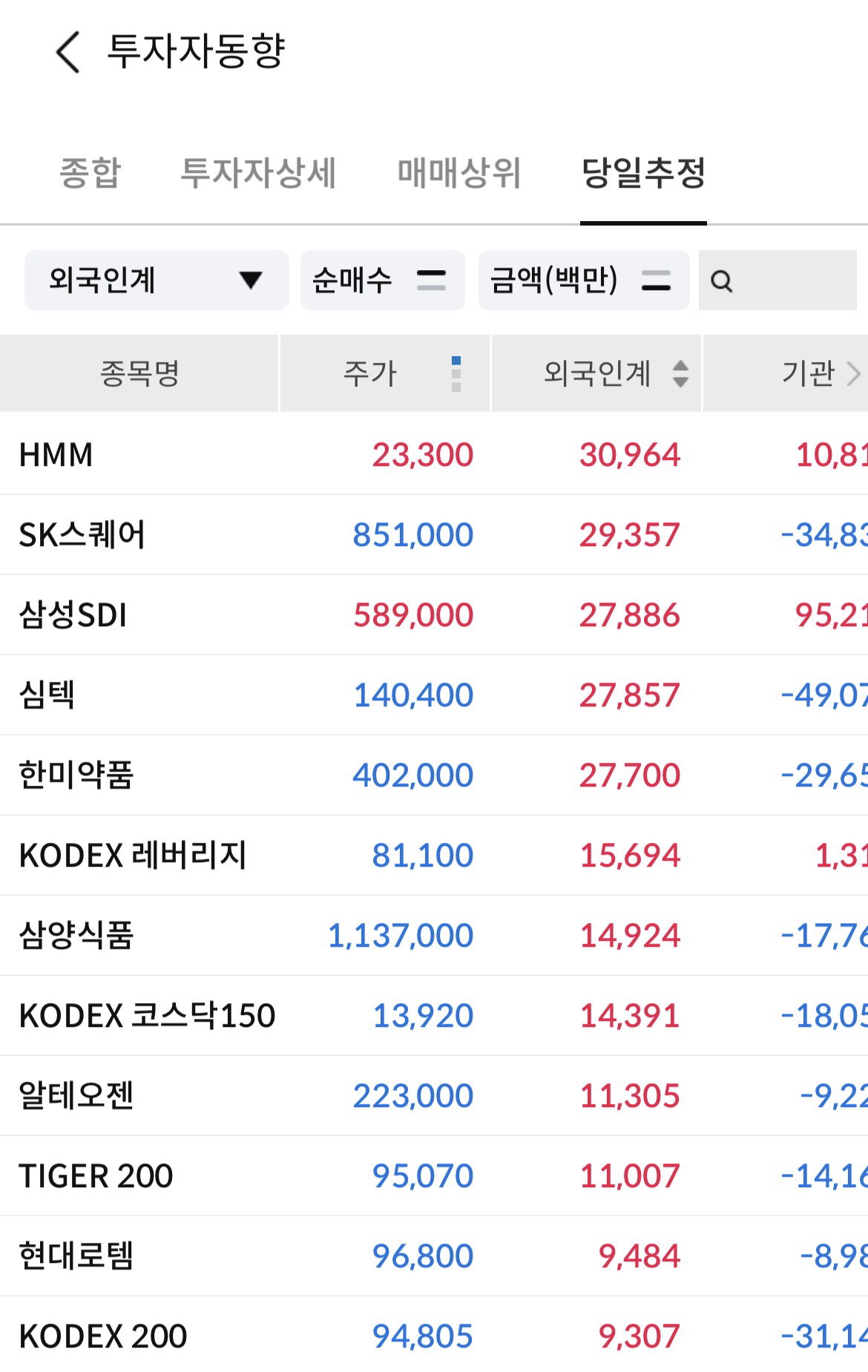Go back using the back arrow
The width and height of the screenshot is (868, 1372).
pos(68,52)
